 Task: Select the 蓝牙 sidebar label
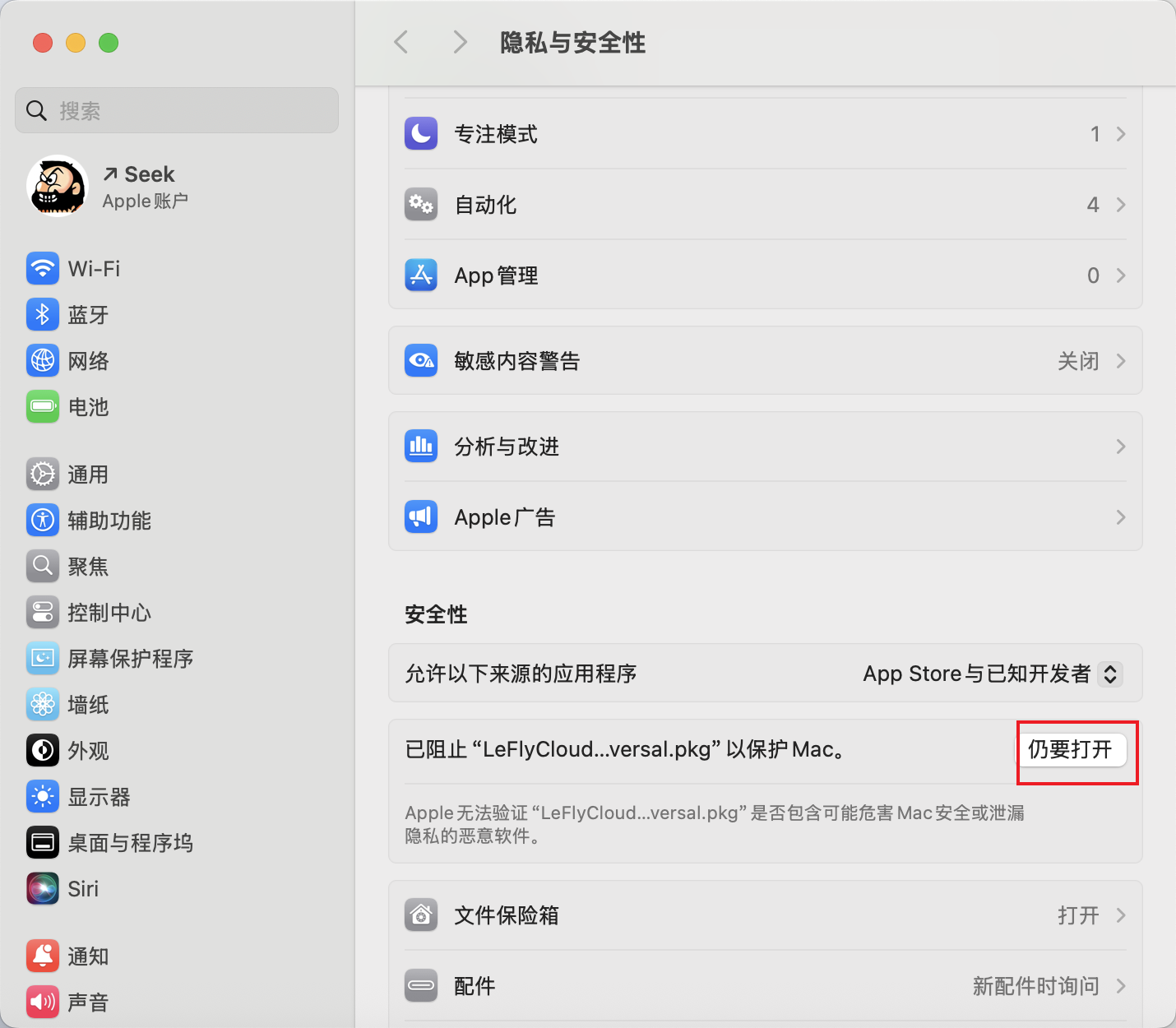click(x=88, y=315)
